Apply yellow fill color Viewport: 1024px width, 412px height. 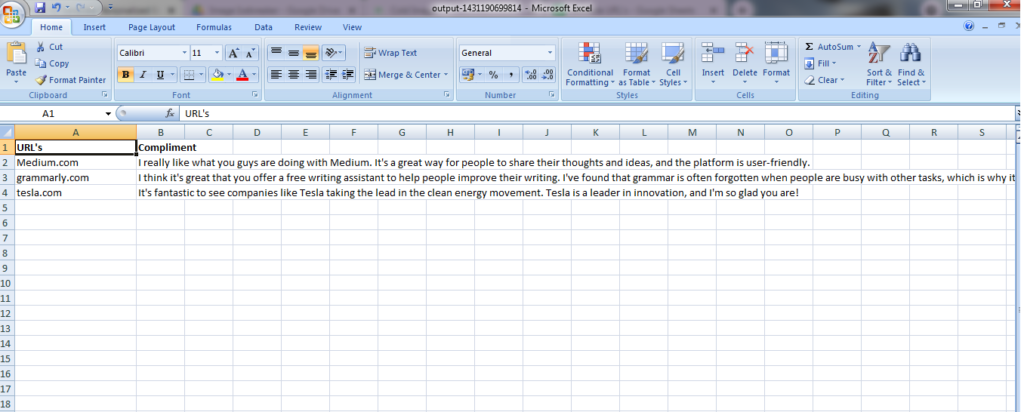218,74
